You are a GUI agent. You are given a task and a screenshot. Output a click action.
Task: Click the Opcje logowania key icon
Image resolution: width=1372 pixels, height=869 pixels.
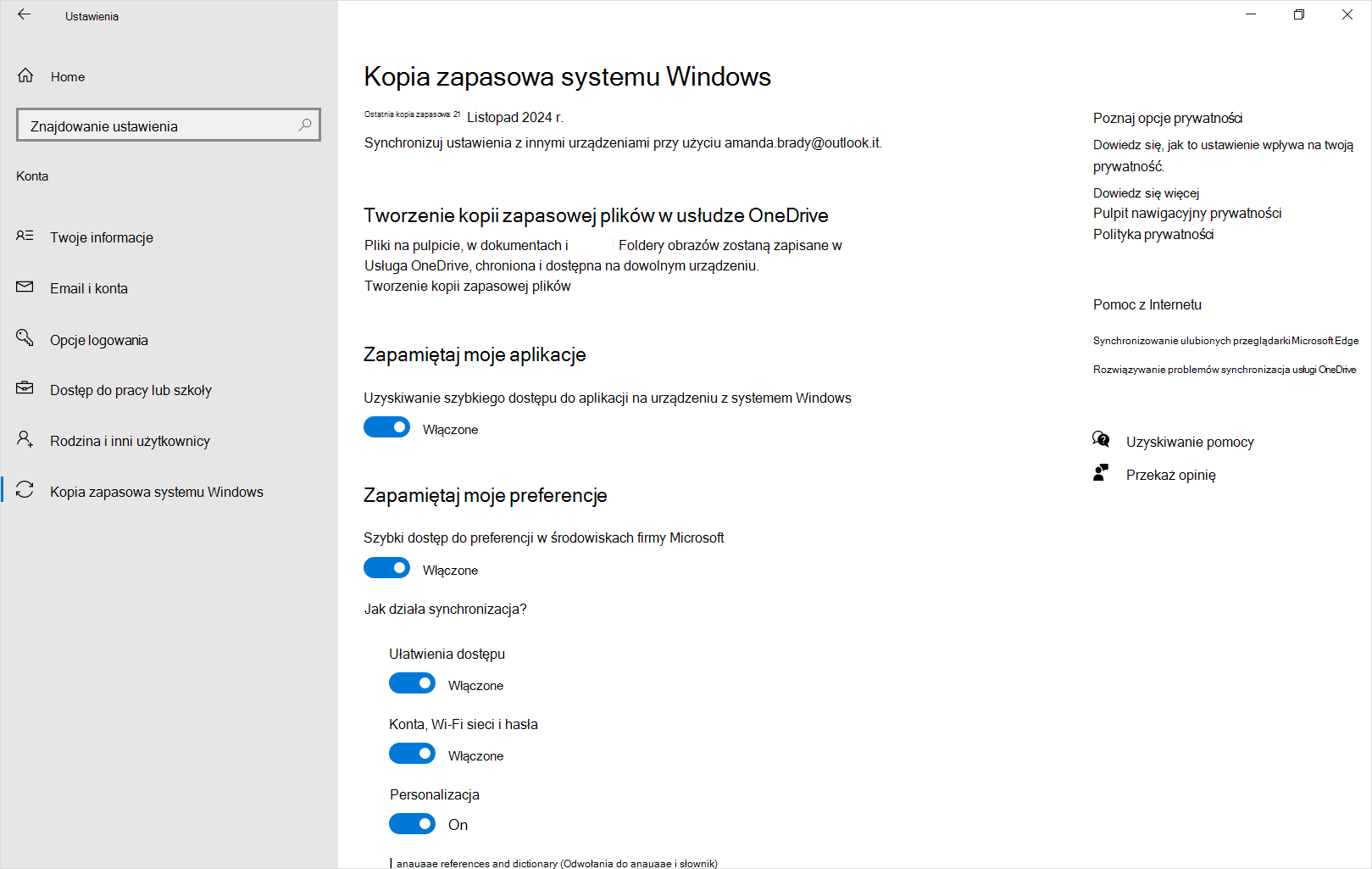pos(25,337)
